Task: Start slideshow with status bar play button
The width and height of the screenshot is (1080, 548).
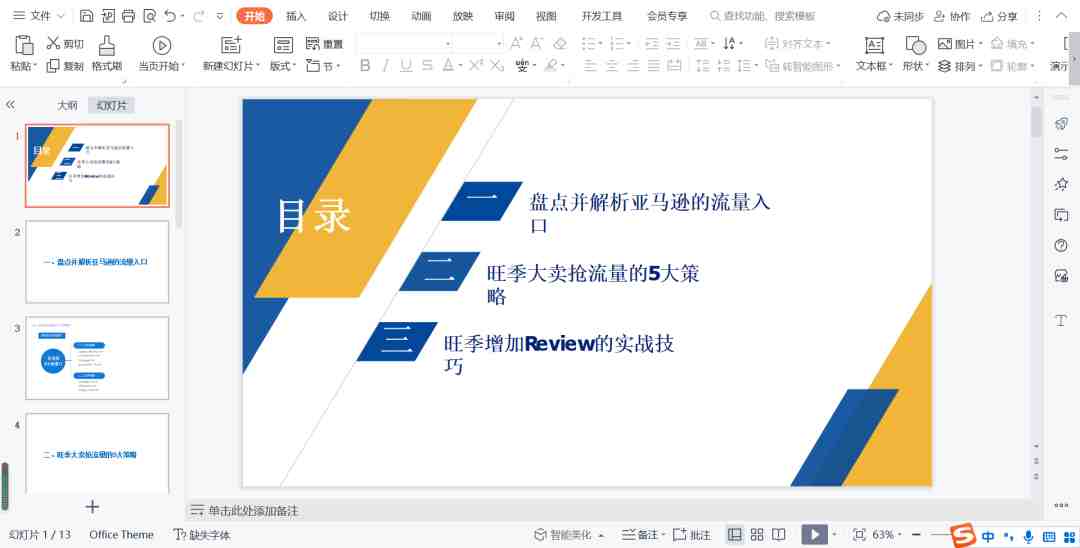Action: (x=814, y=535)
